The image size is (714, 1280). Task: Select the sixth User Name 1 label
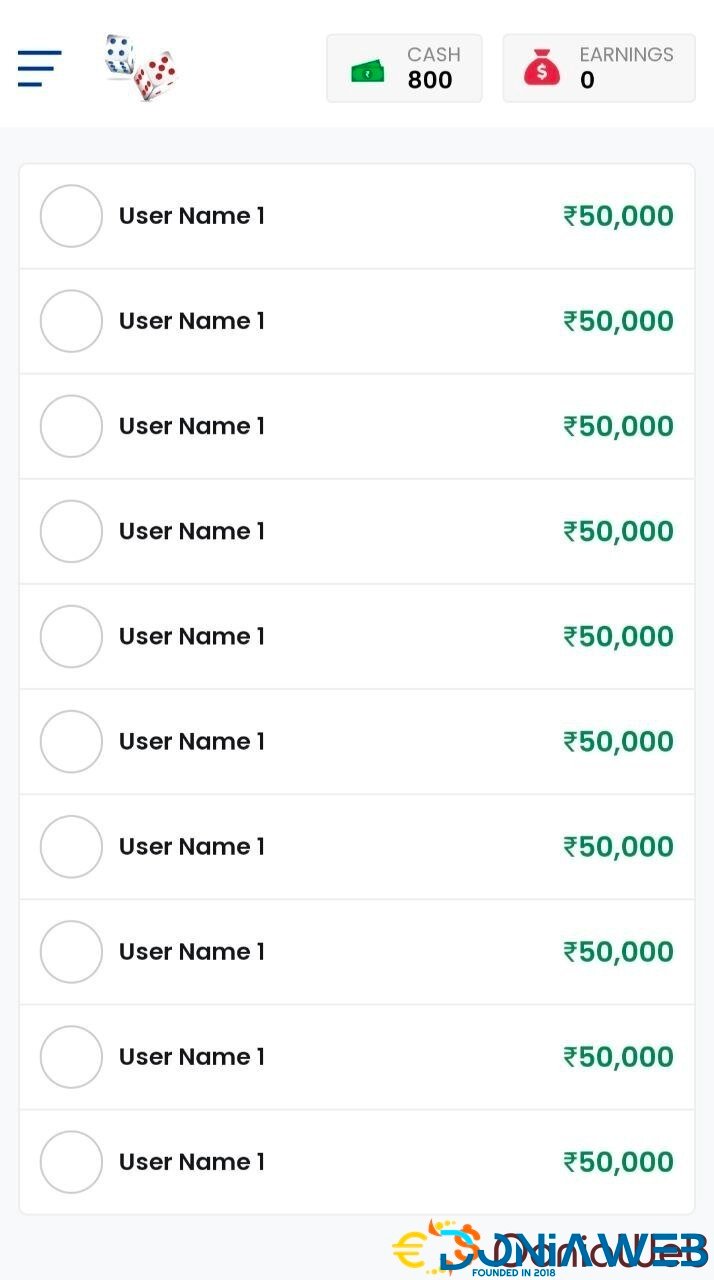point(192,741)
